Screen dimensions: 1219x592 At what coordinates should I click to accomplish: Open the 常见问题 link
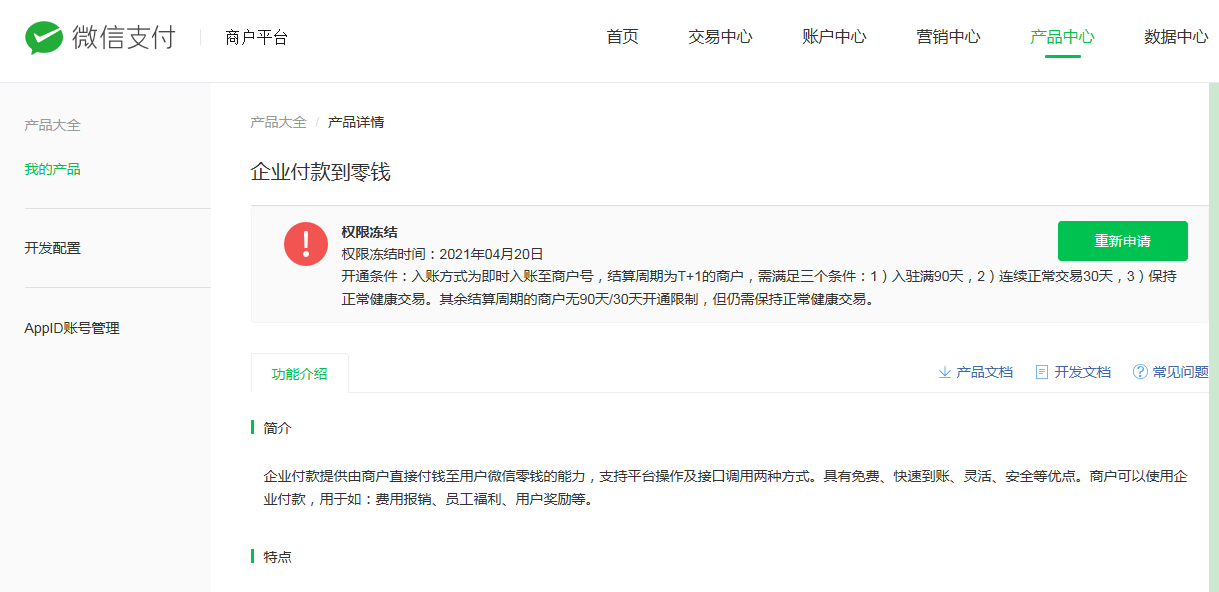pyautogui.click(x=1180, y=372)
